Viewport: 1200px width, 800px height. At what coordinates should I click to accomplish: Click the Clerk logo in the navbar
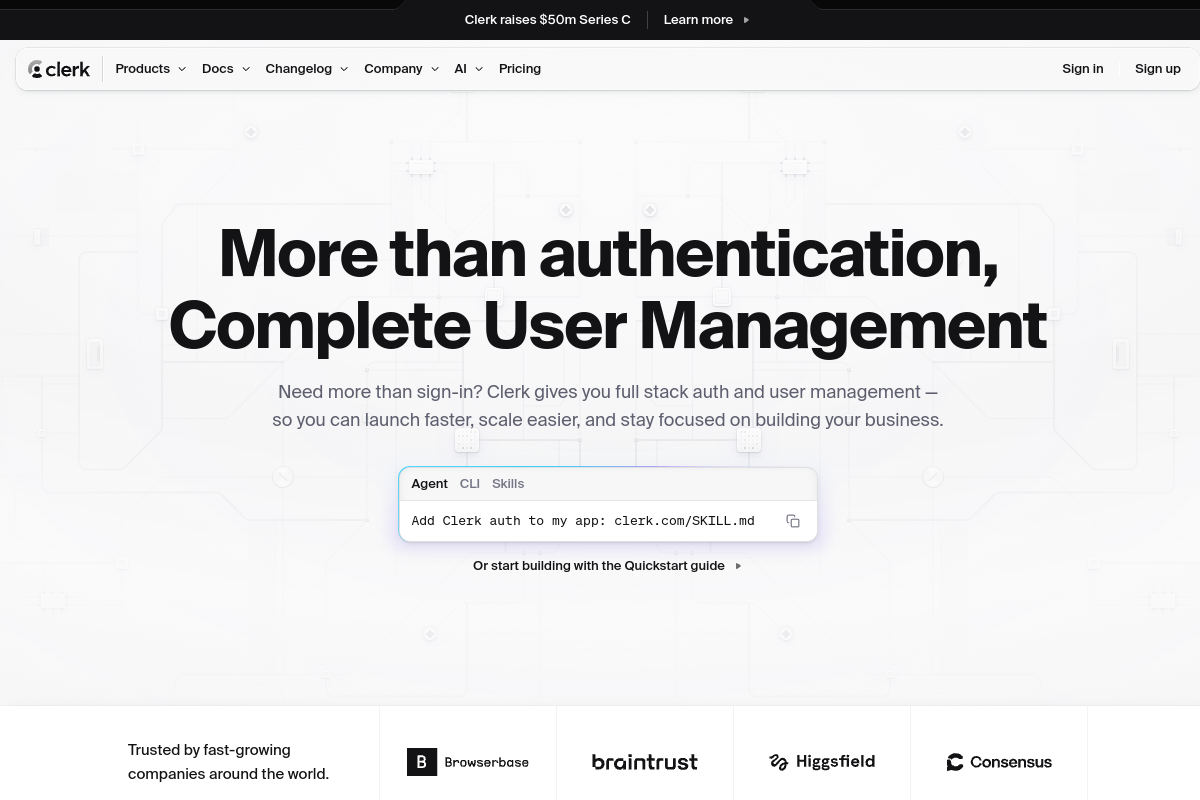pos(59,69)
